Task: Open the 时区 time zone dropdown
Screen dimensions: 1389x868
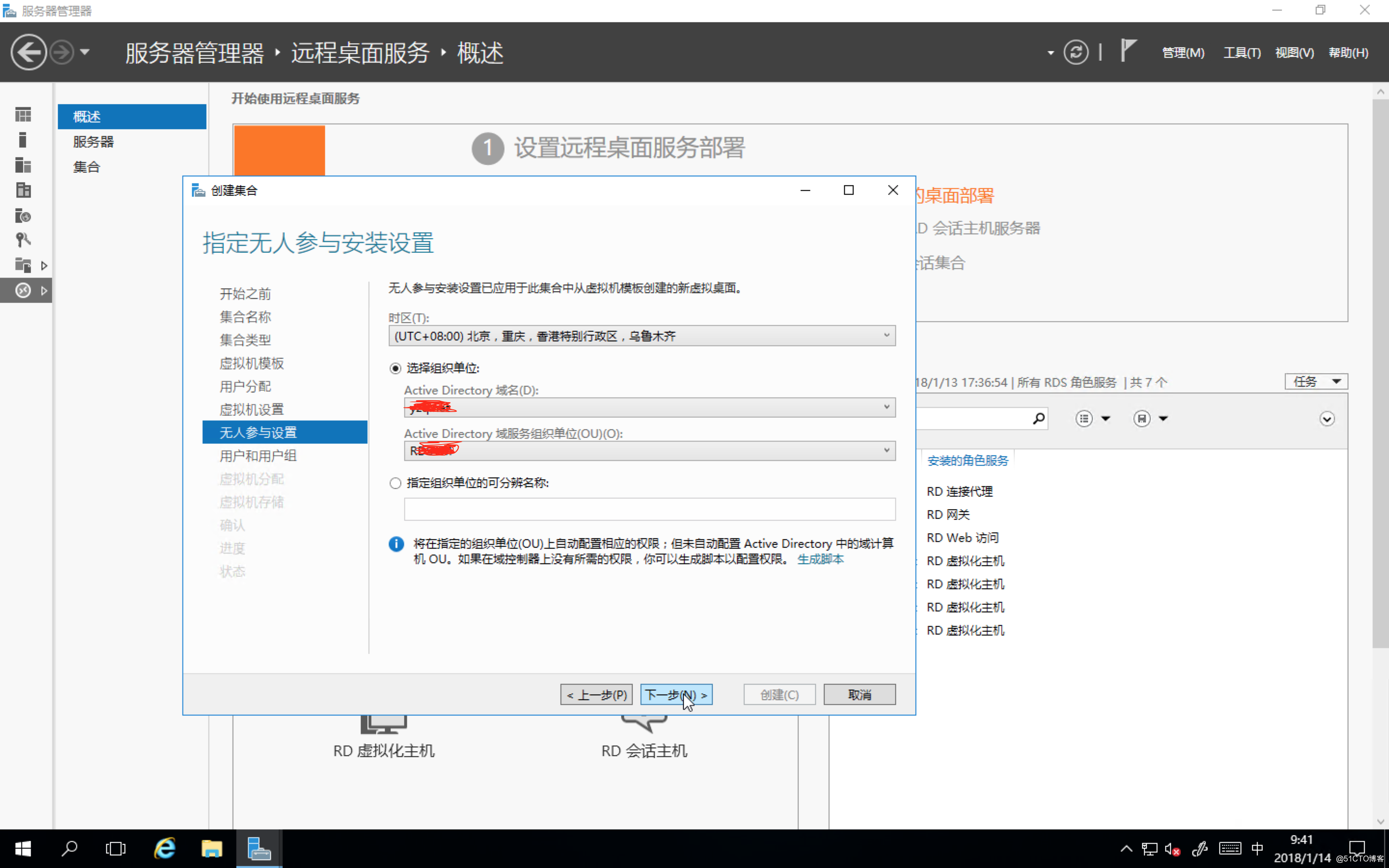Action: click(x=642, y=336)
